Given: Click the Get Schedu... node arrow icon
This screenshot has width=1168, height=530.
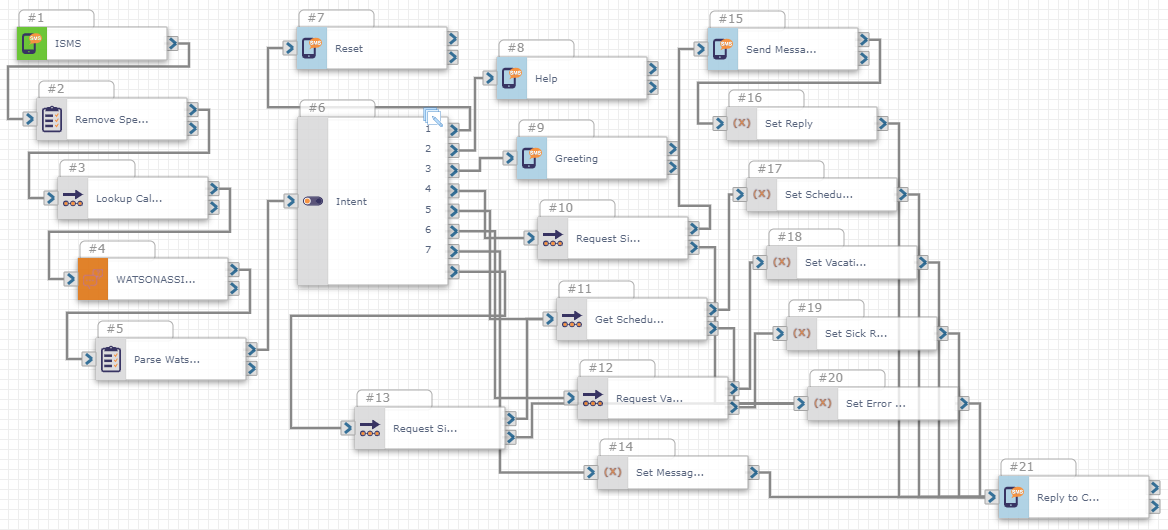Looking at the screenshot, I should point(572,319).
